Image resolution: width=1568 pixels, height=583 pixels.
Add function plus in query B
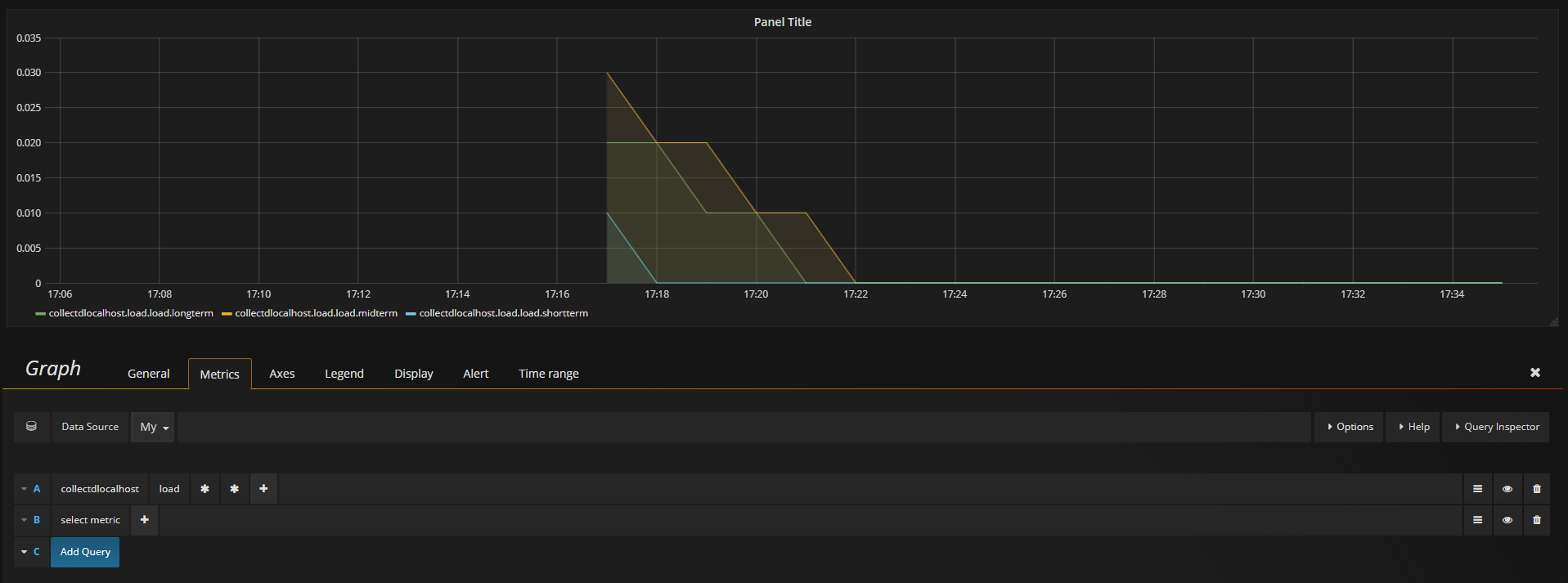[x=145, y=520]
